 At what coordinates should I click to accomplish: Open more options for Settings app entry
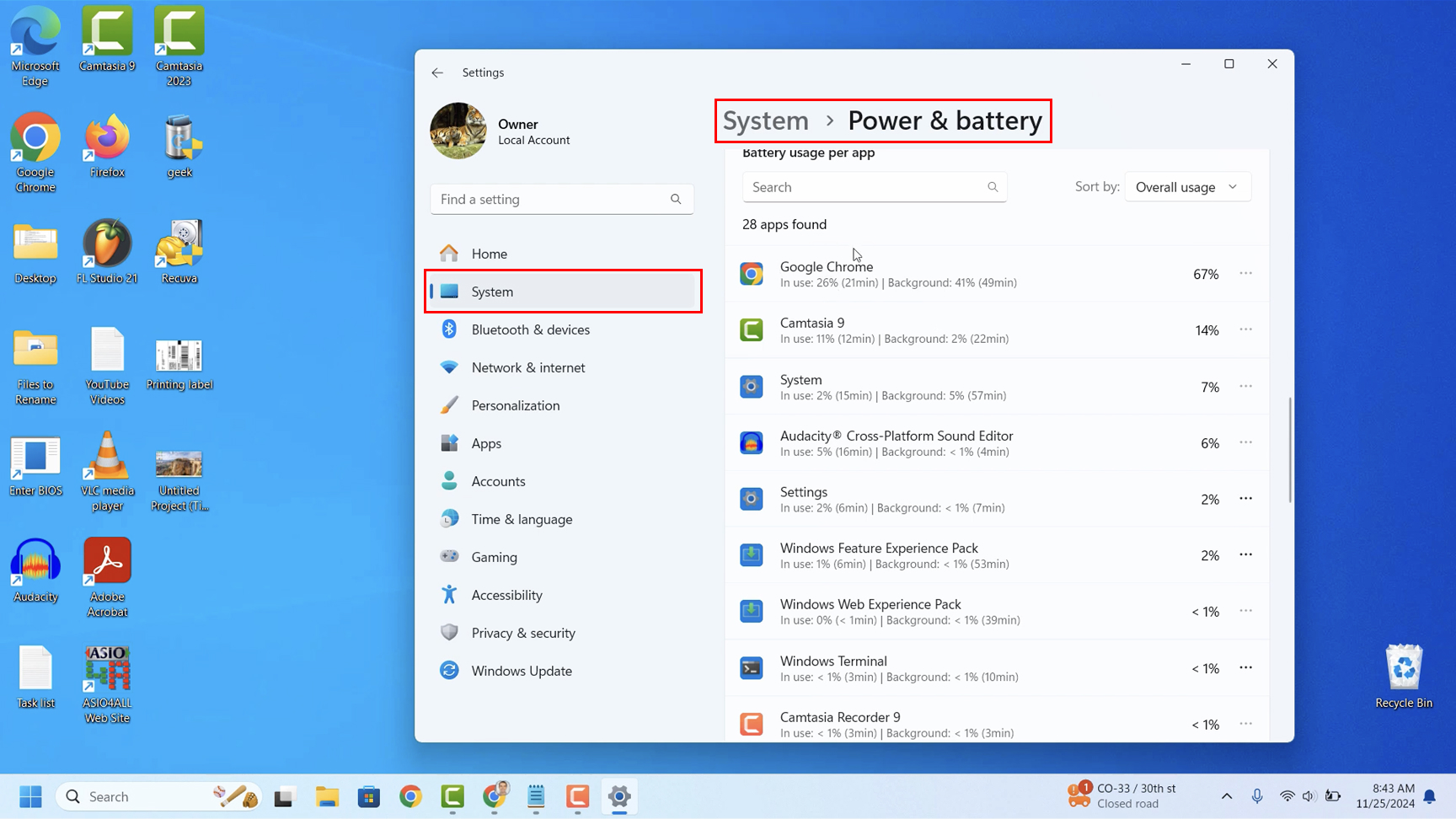(1245, 499)
